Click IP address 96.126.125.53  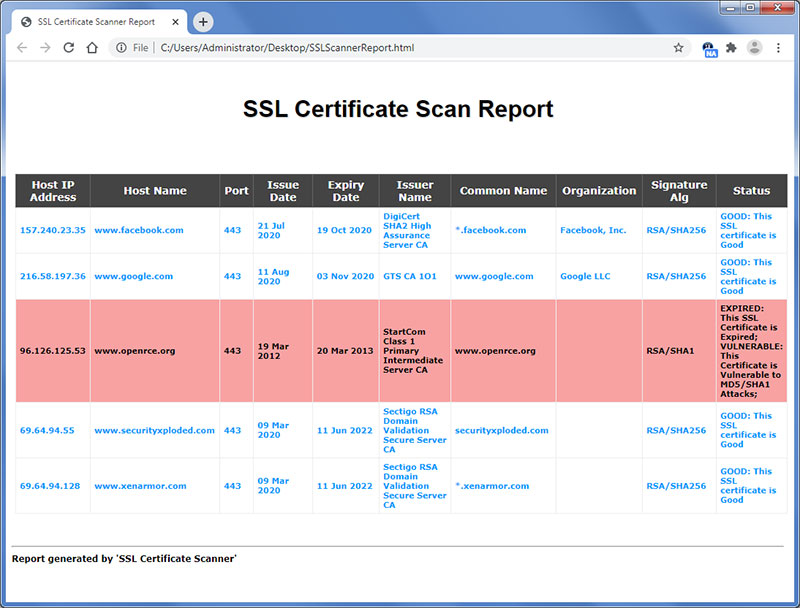point(53,351)
